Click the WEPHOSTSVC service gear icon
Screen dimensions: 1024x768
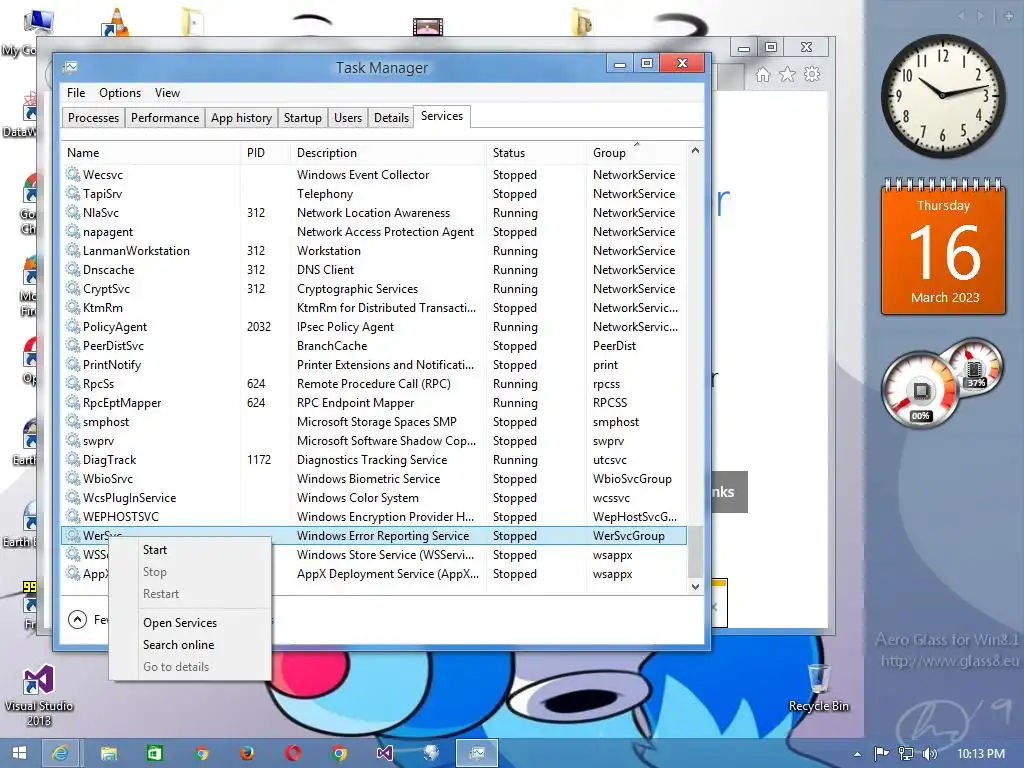tap(72, 516)
